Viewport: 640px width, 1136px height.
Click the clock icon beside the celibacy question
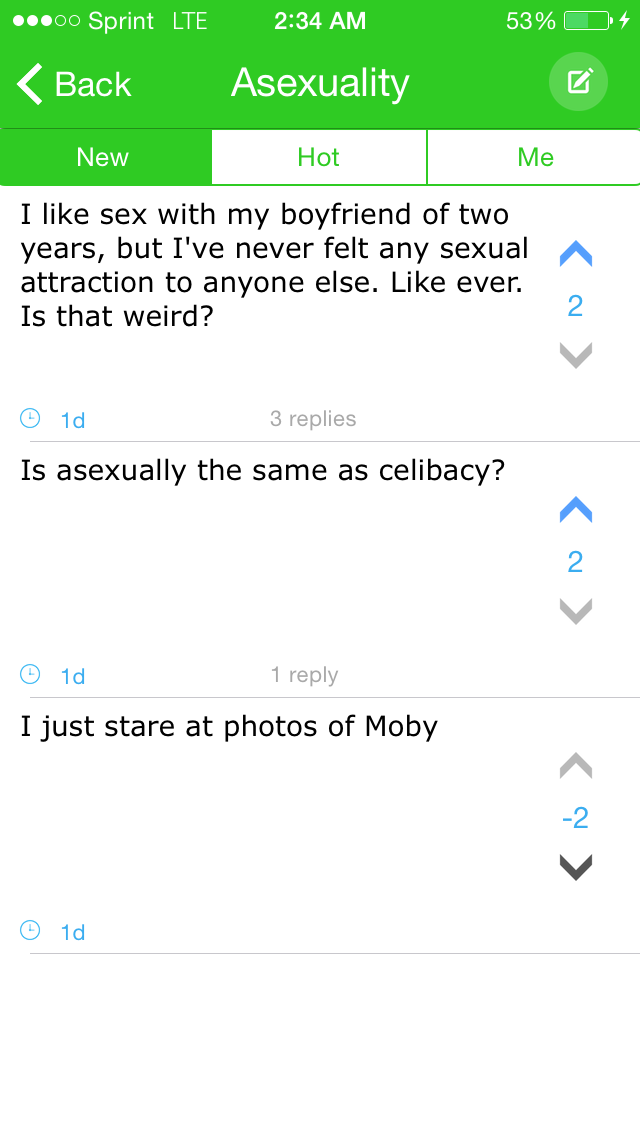(x=30, y=674)
